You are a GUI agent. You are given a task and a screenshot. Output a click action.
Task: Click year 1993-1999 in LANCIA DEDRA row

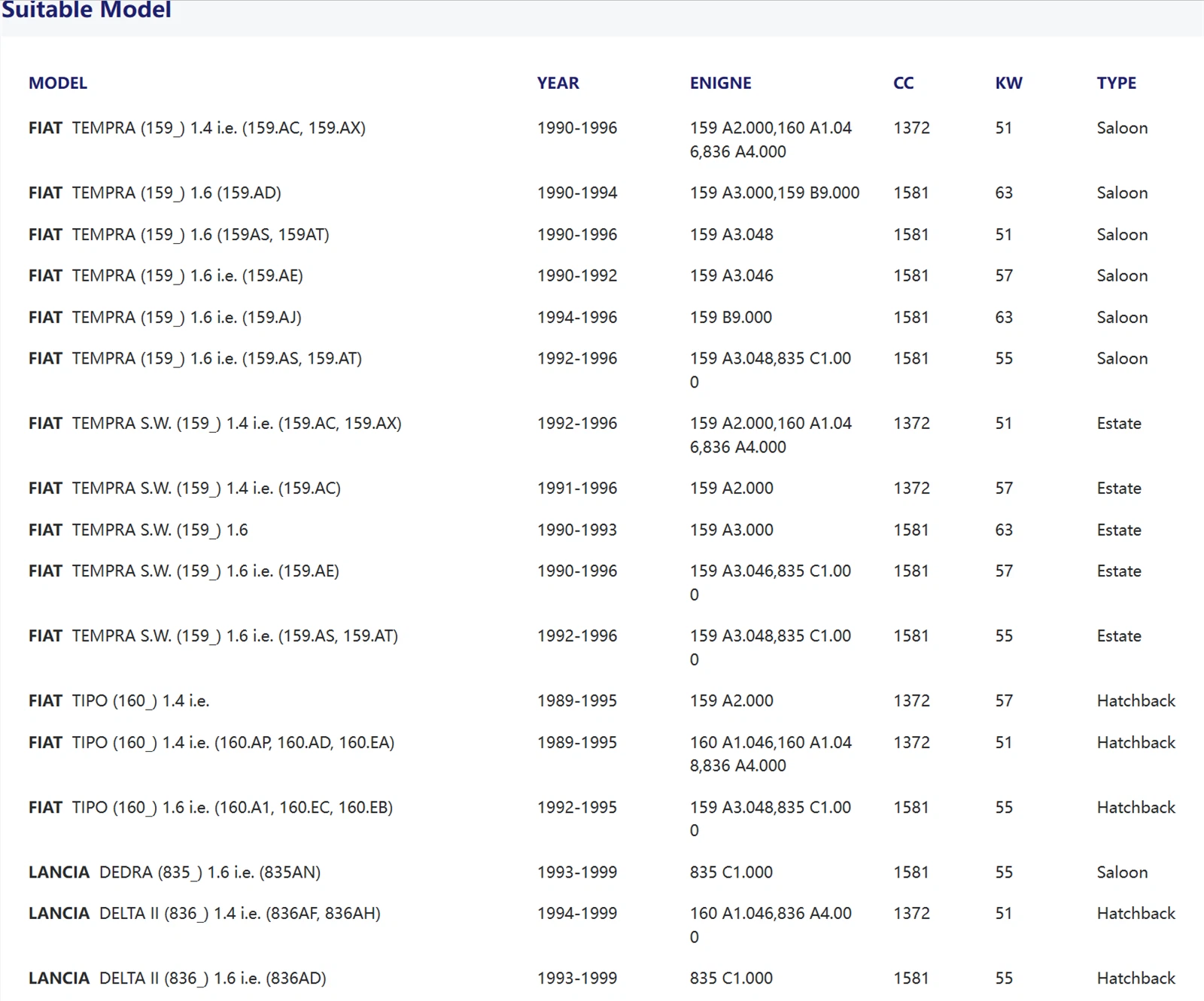(x=577, y=872)
